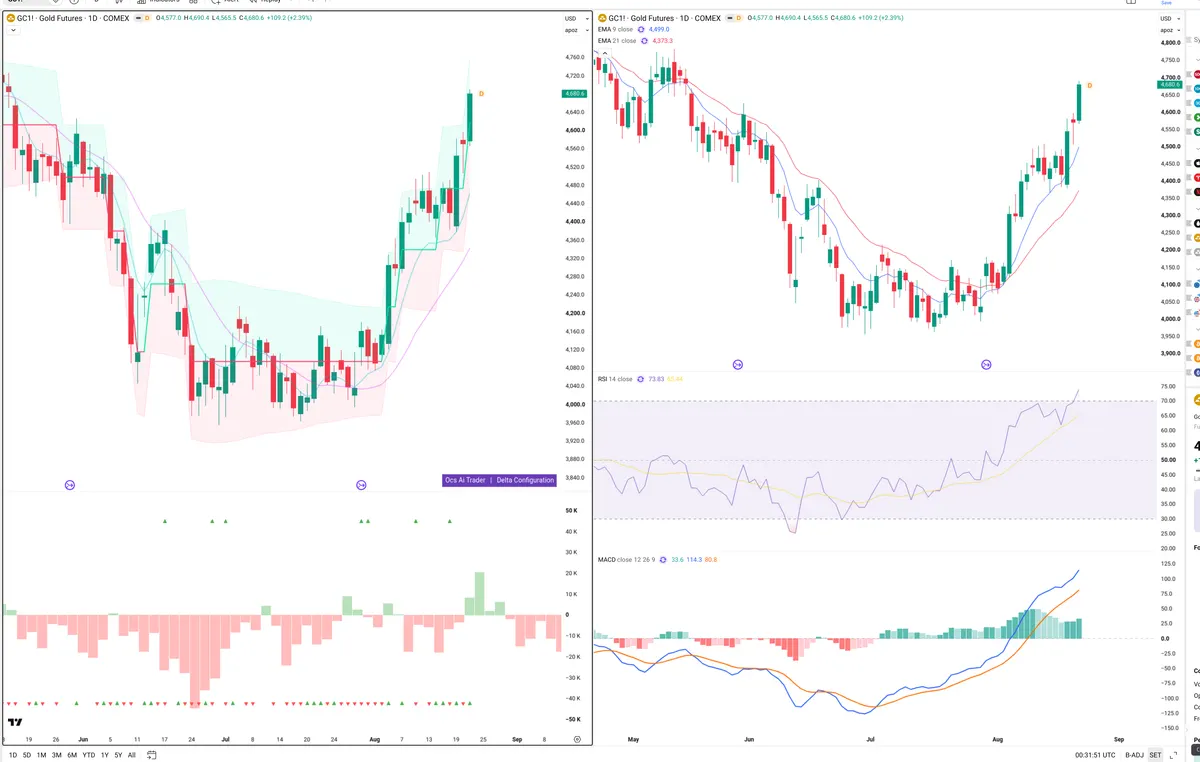Screen dimensions: 1200x762
Task: Click the fullscreen chart toggle icon at bottom right
Action: click(x=1173, y=755)
